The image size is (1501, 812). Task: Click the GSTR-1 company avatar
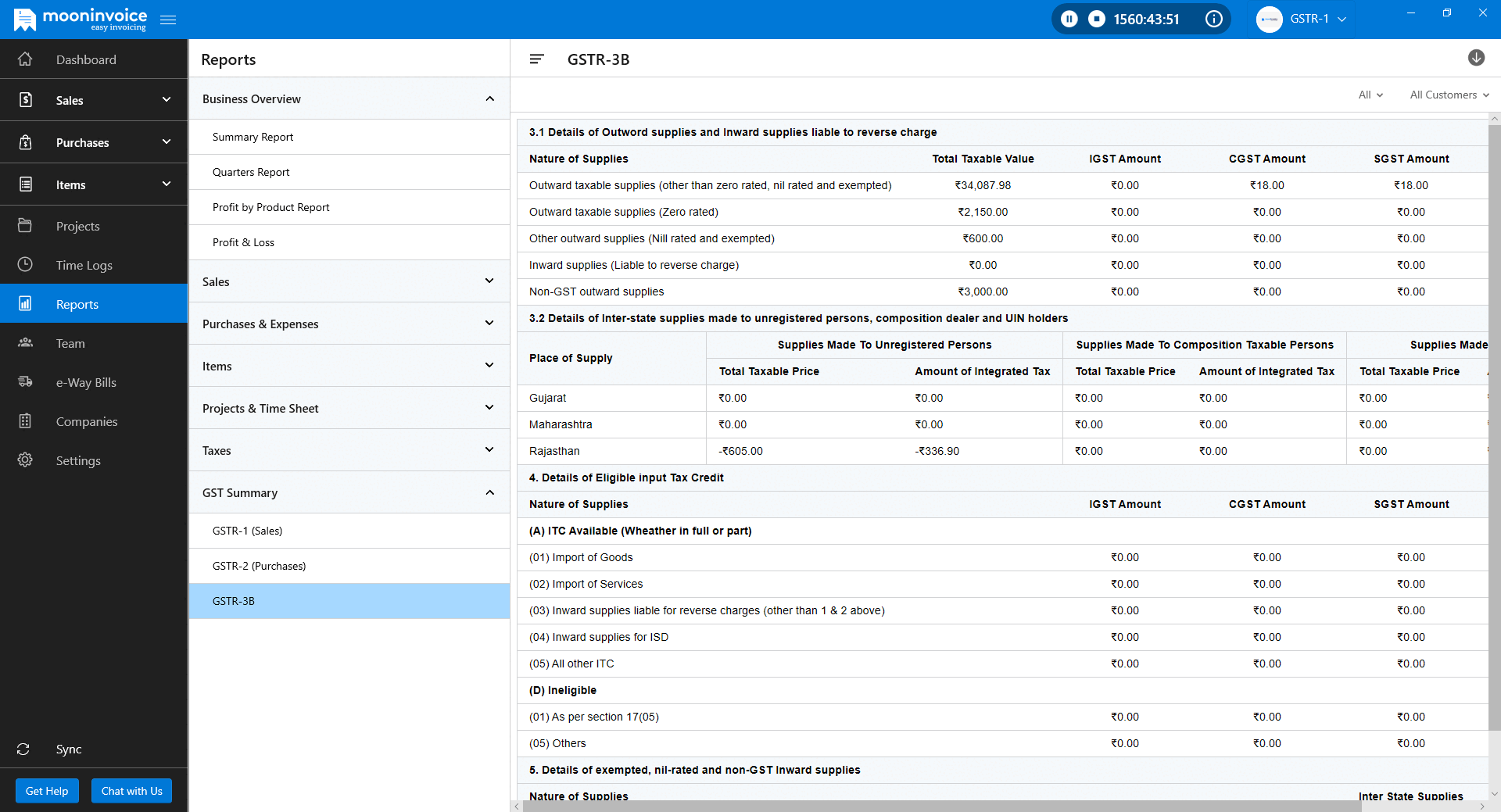point(1270,19)
